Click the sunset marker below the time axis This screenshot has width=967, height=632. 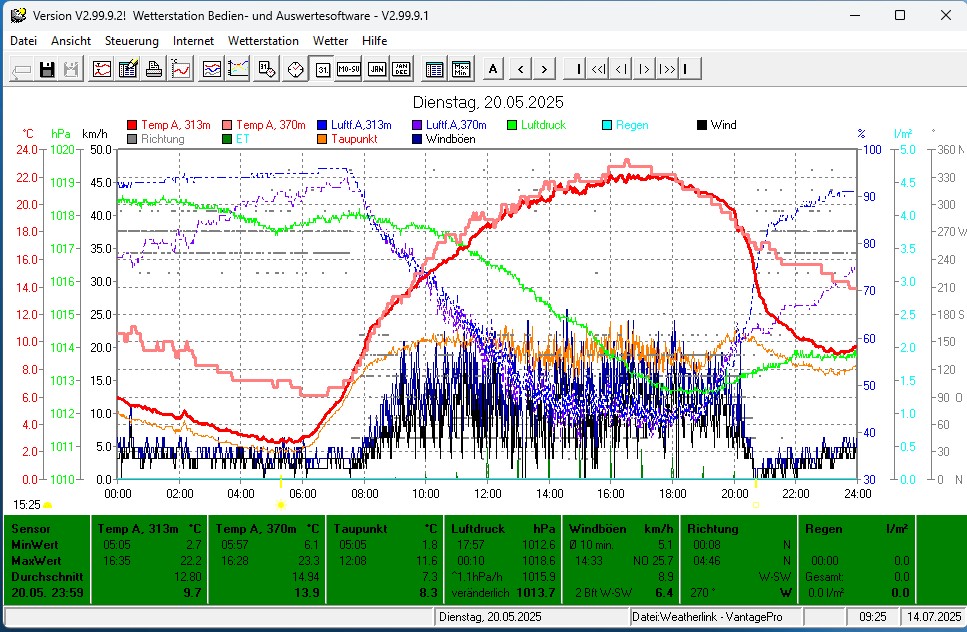[x=755, y=505]
